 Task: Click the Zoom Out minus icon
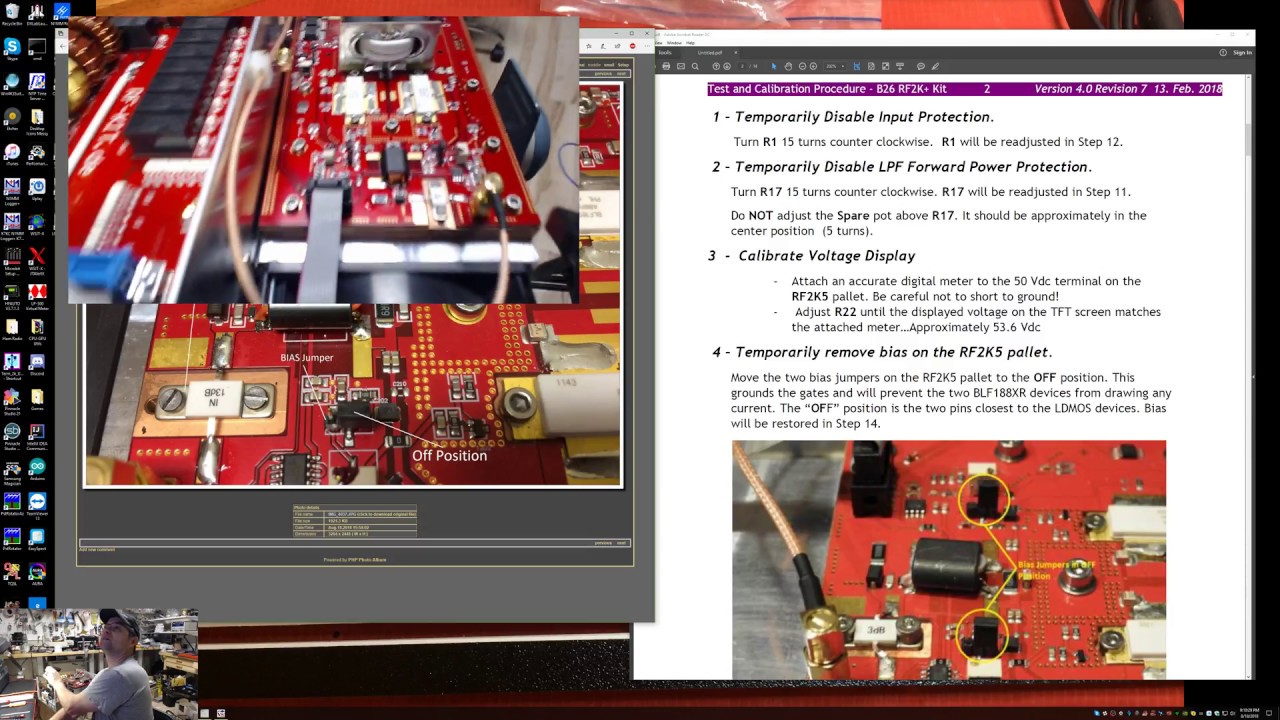[x=802, y=66]
